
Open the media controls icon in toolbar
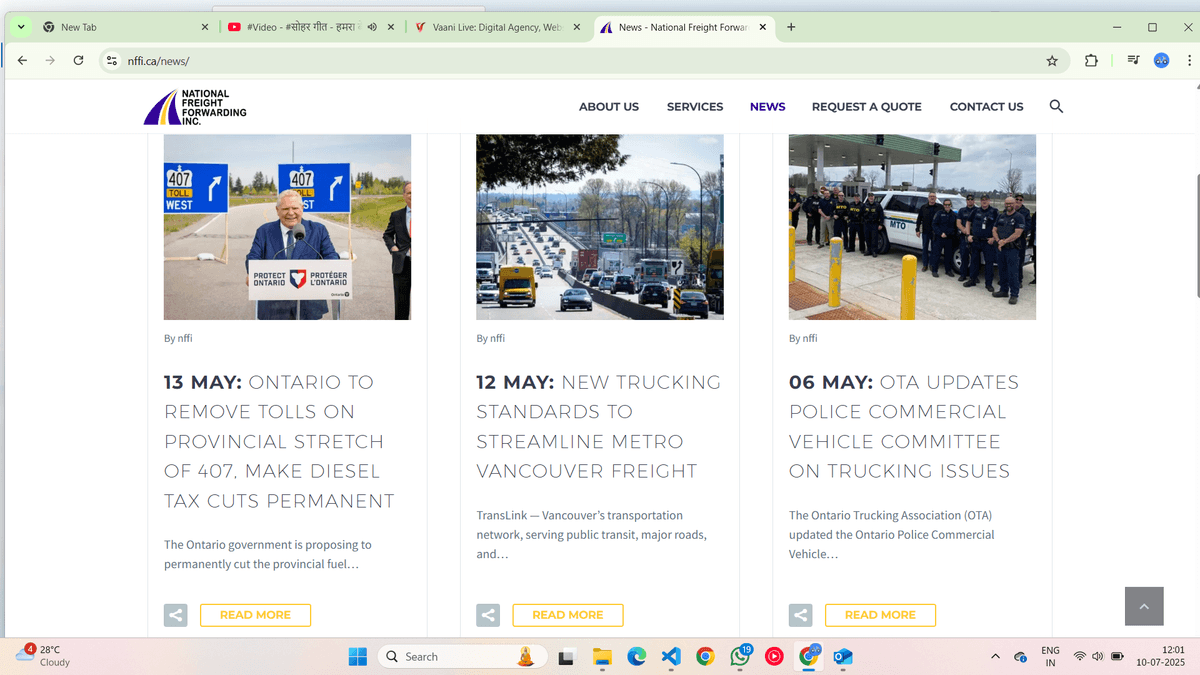click(x=1133, y=61)
